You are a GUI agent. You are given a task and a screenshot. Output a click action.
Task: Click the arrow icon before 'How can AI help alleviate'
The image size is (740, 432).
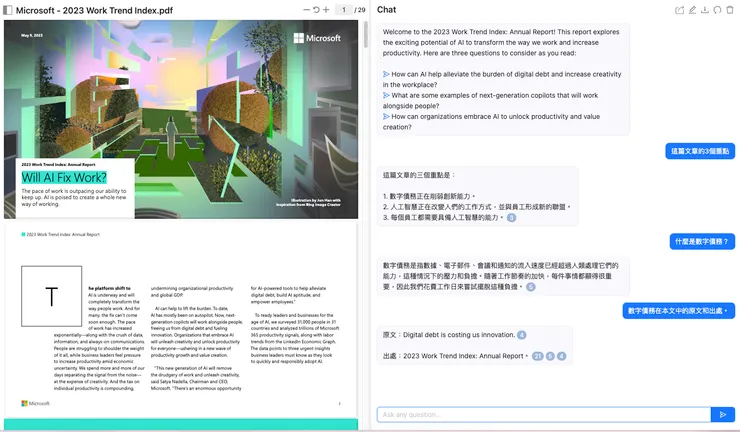[x=386, y=74]
